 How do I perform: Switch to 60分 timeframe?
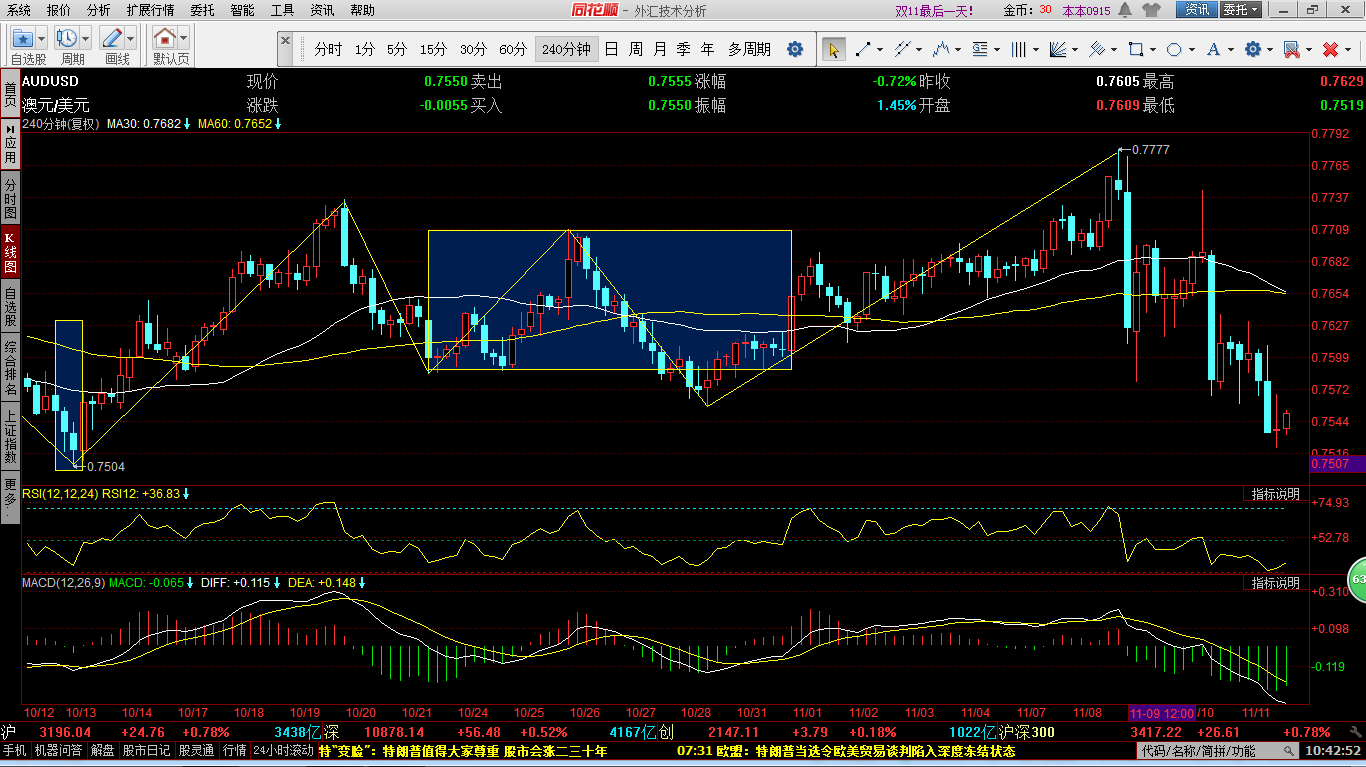(x=513, y=49)
